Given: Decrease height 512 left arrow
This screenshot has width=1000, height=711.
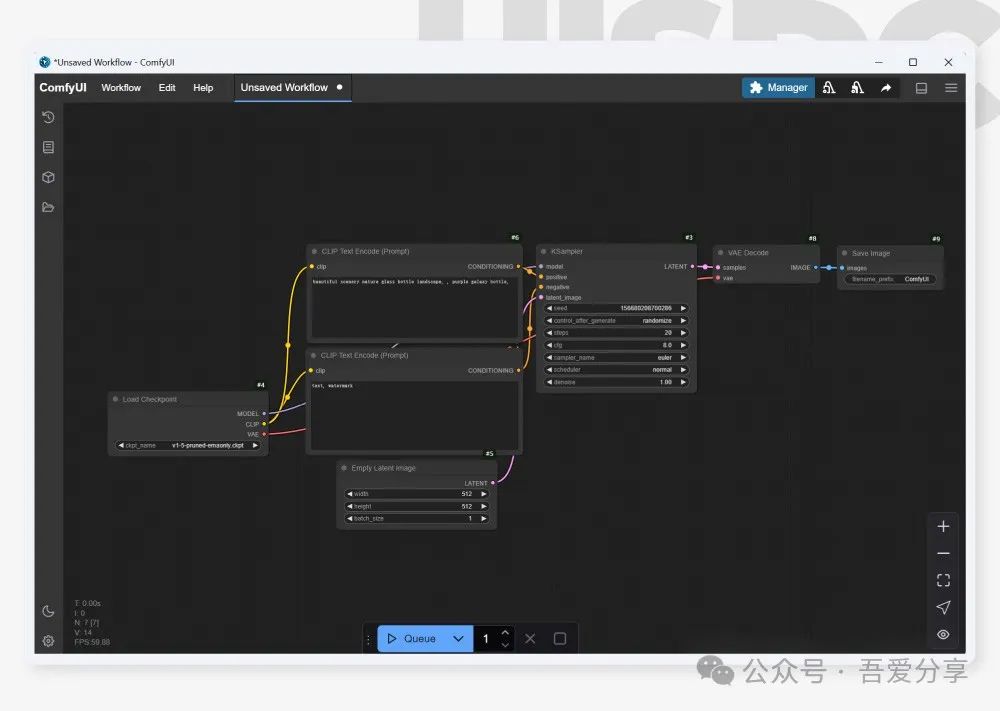Looking at the screenshot, I should coord(349,506).
